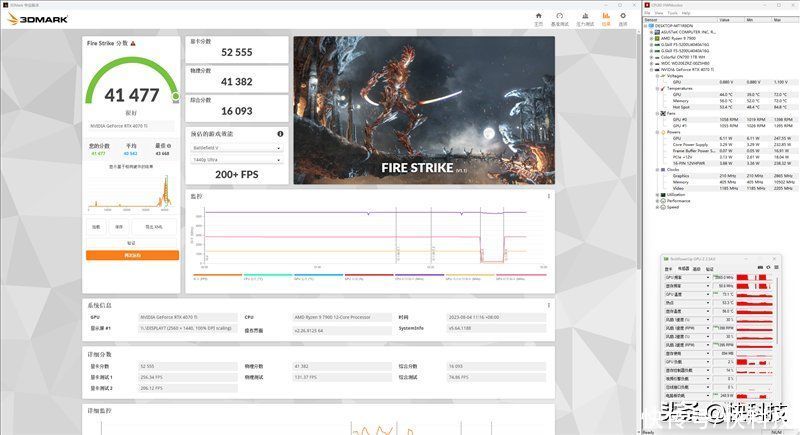Open the 3DMark home page icon

click(x=538, y=16)
